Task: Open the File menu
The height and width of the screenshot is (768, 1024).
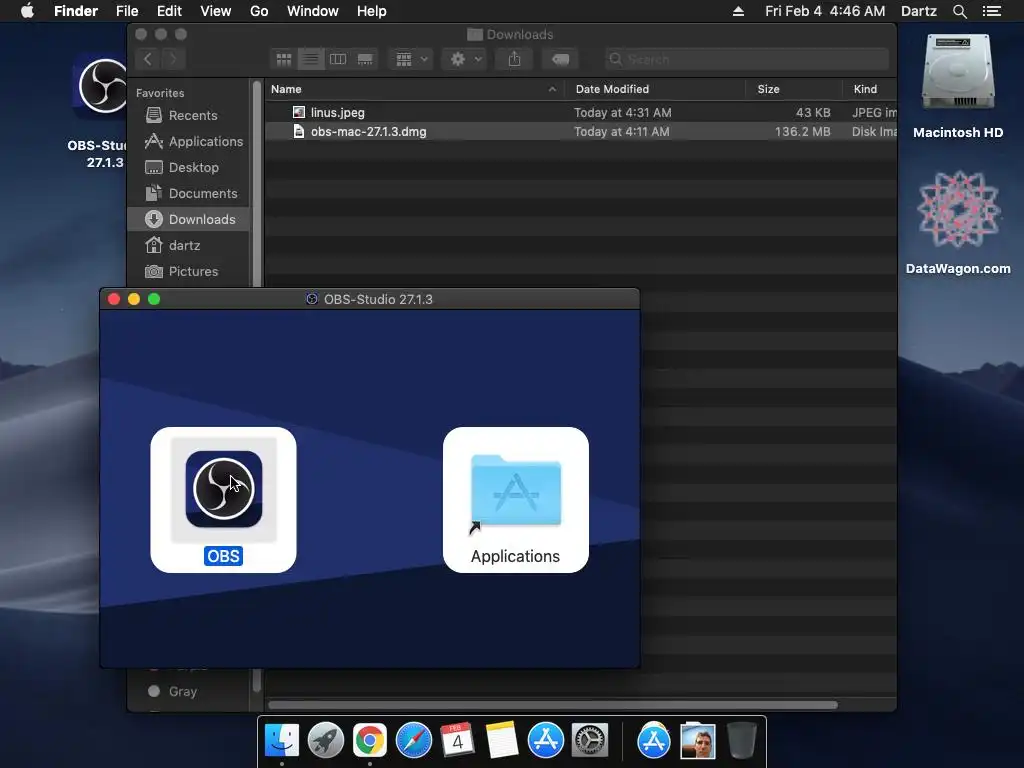Action: point(127,11)
